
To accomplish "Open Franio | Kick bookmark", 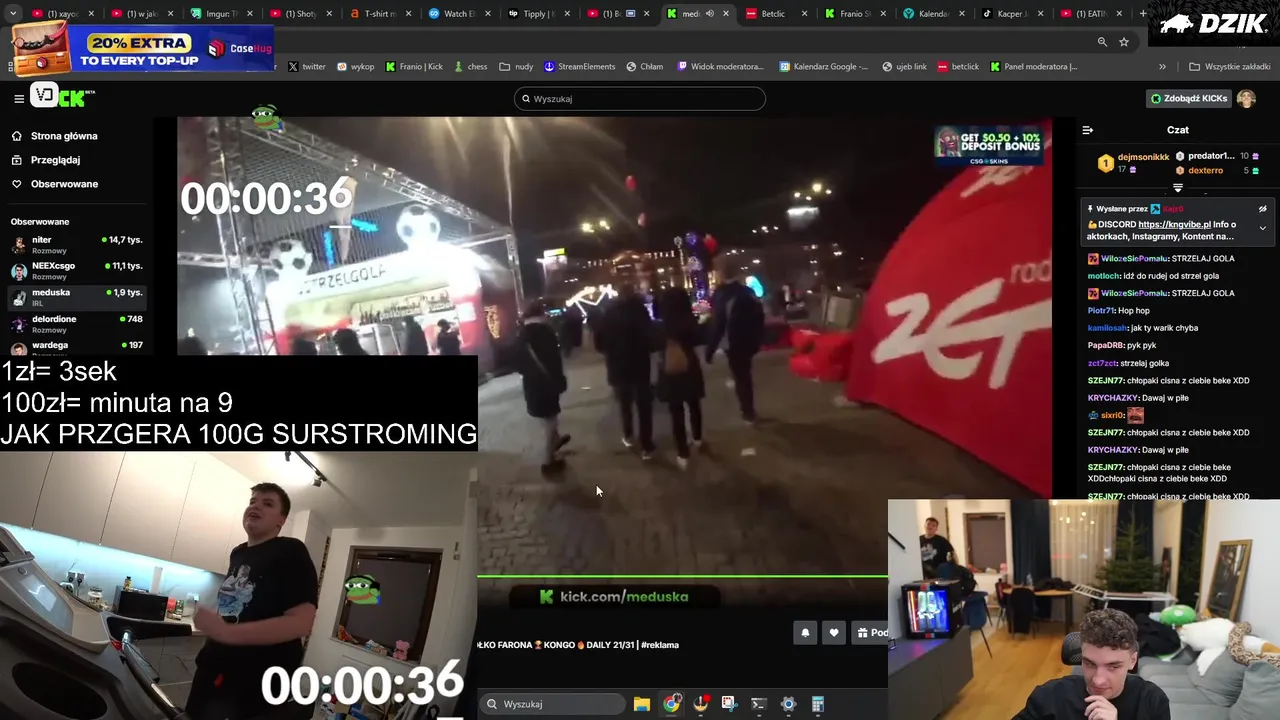I will click(414, 67).
